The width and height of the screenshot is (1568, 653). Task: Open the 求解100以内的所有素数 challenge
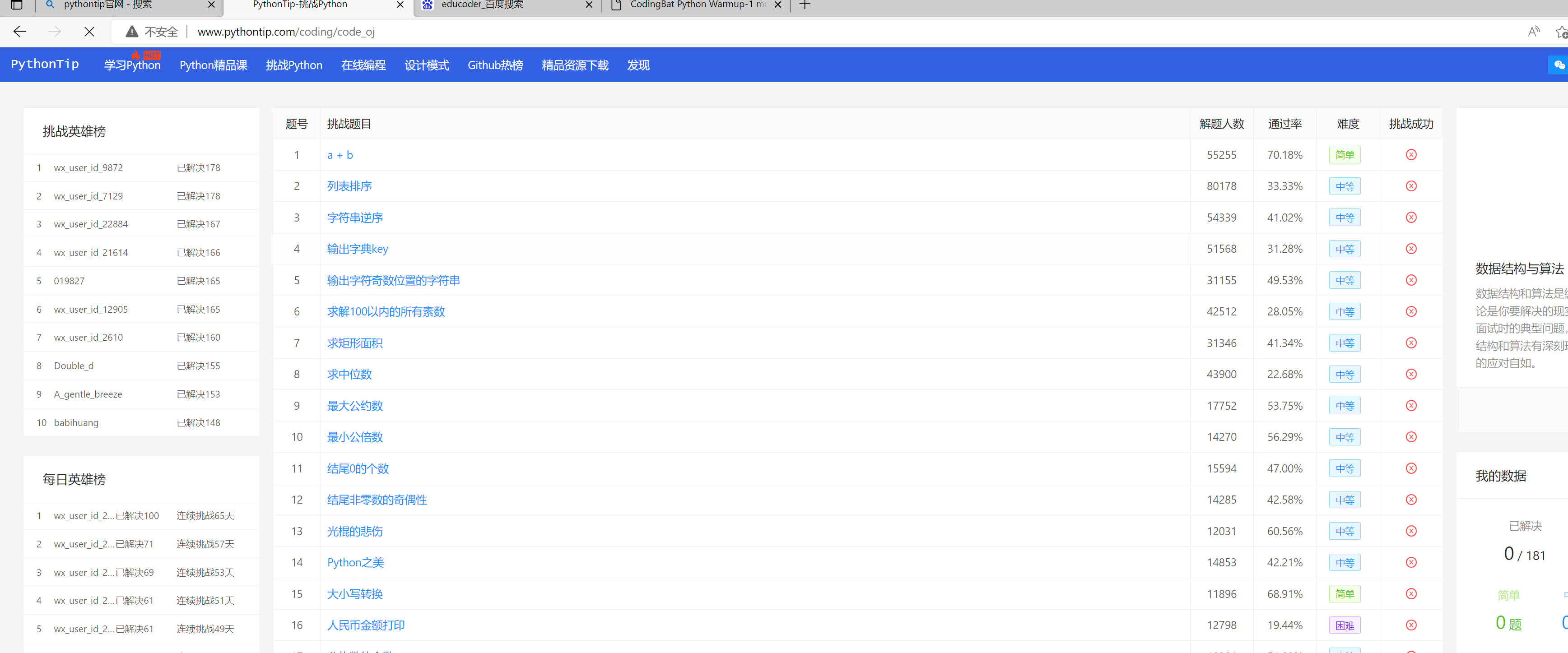[386, 311]
